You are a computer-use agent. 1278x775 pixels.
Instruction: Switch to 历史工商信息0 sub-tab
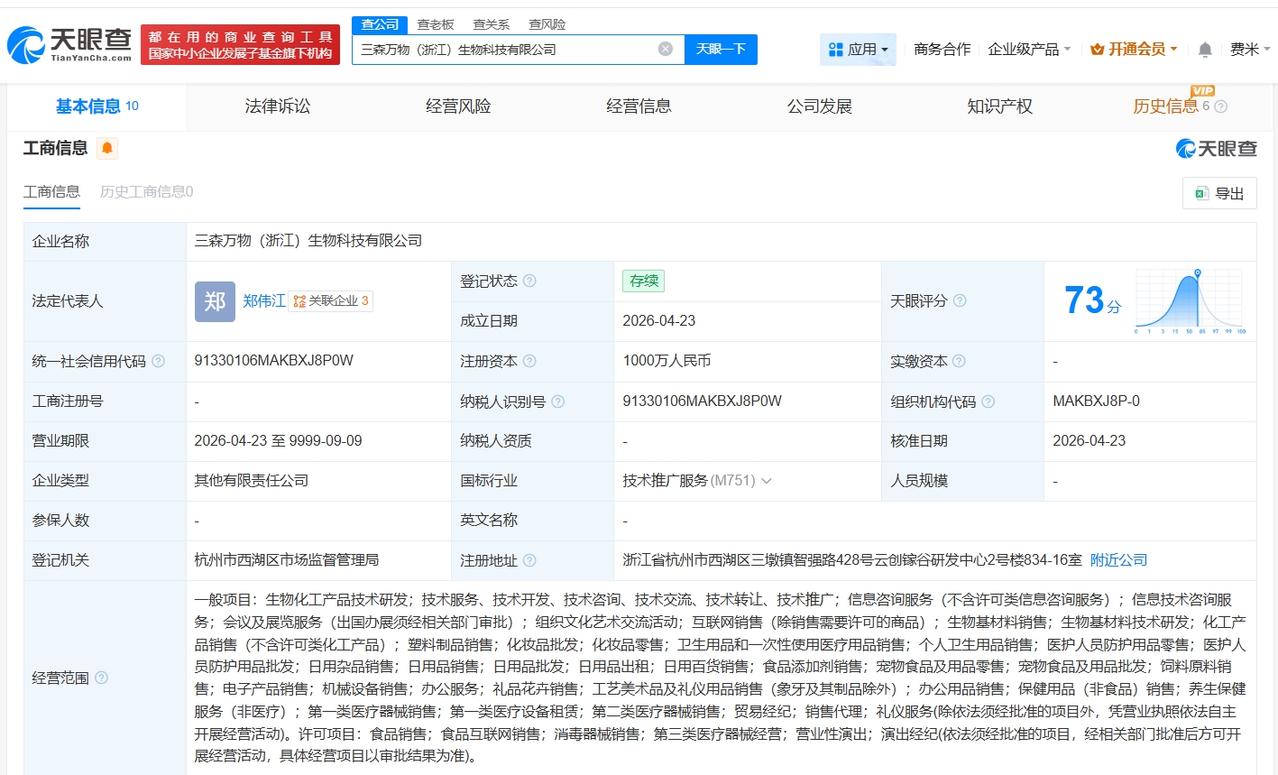[x=146, y=192]
